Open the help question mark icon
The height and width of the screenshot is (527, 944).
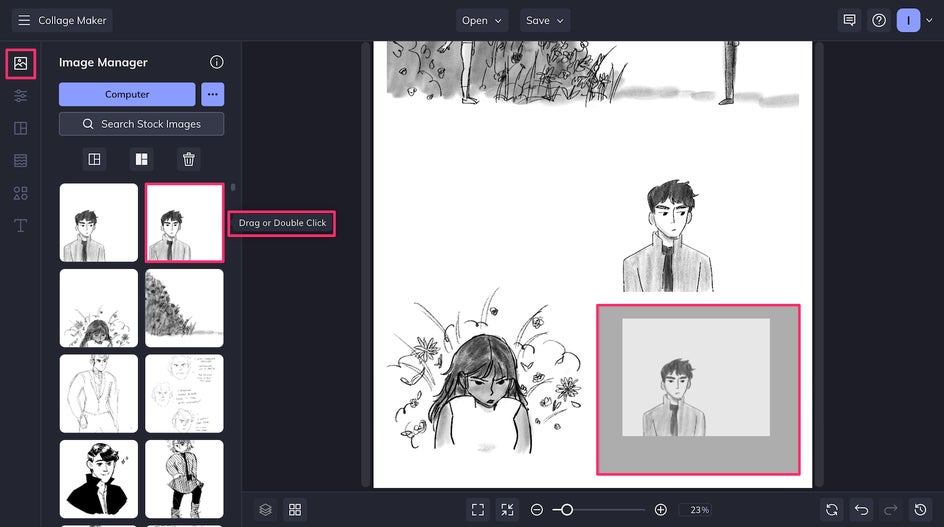(879, 20)
